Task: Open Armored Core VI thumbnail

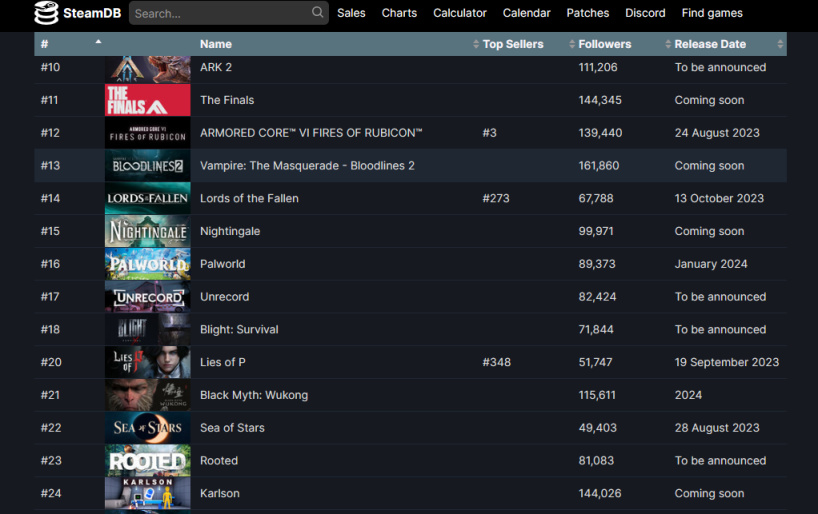Action: point(148,133)
